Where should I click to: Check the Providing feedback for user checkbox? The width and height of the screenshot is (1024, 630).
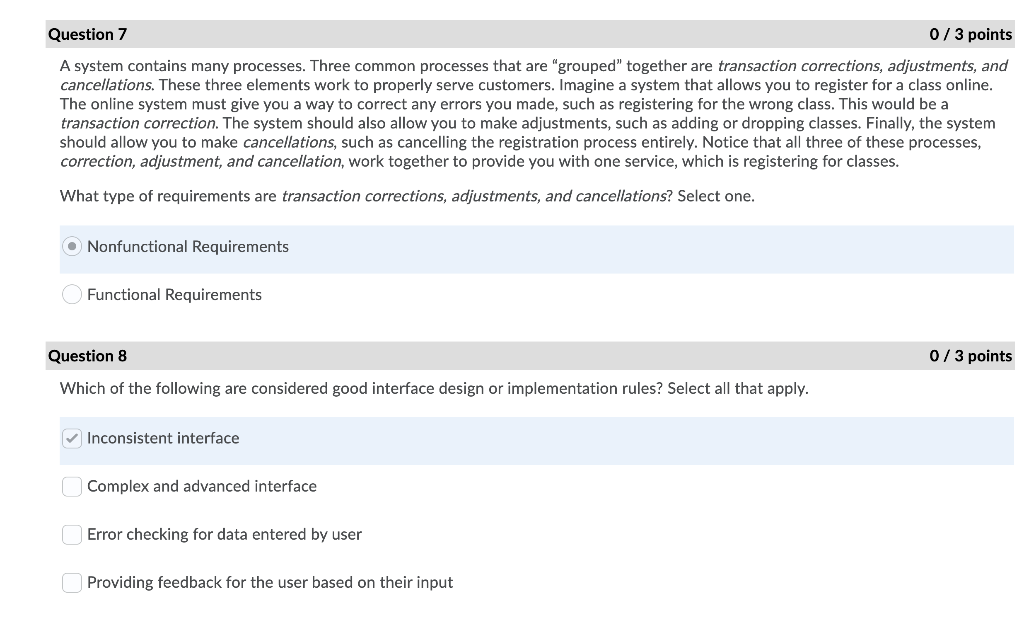click(72, 583)
